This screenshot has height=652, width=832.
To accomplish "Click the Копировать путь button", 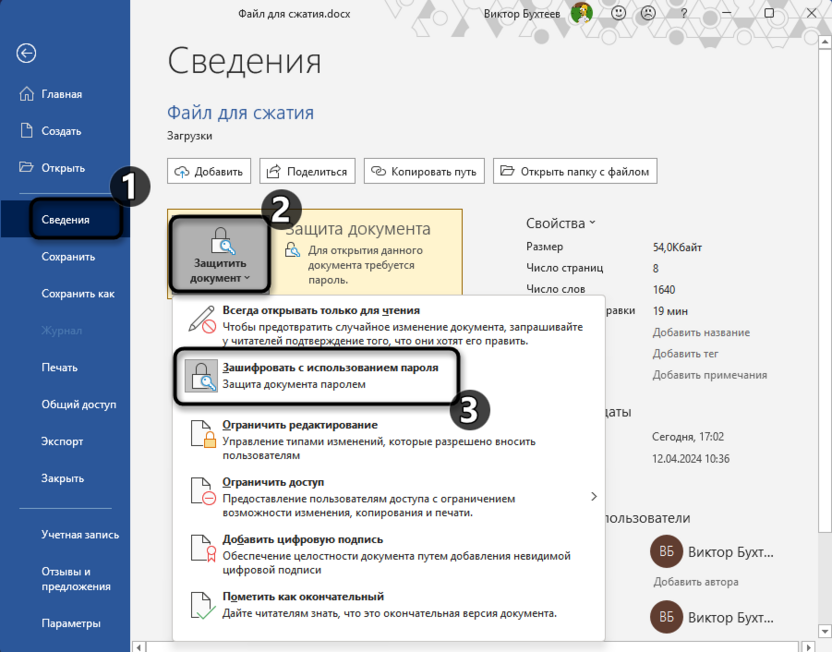I will pyautogui.click(x=424, y=170).
